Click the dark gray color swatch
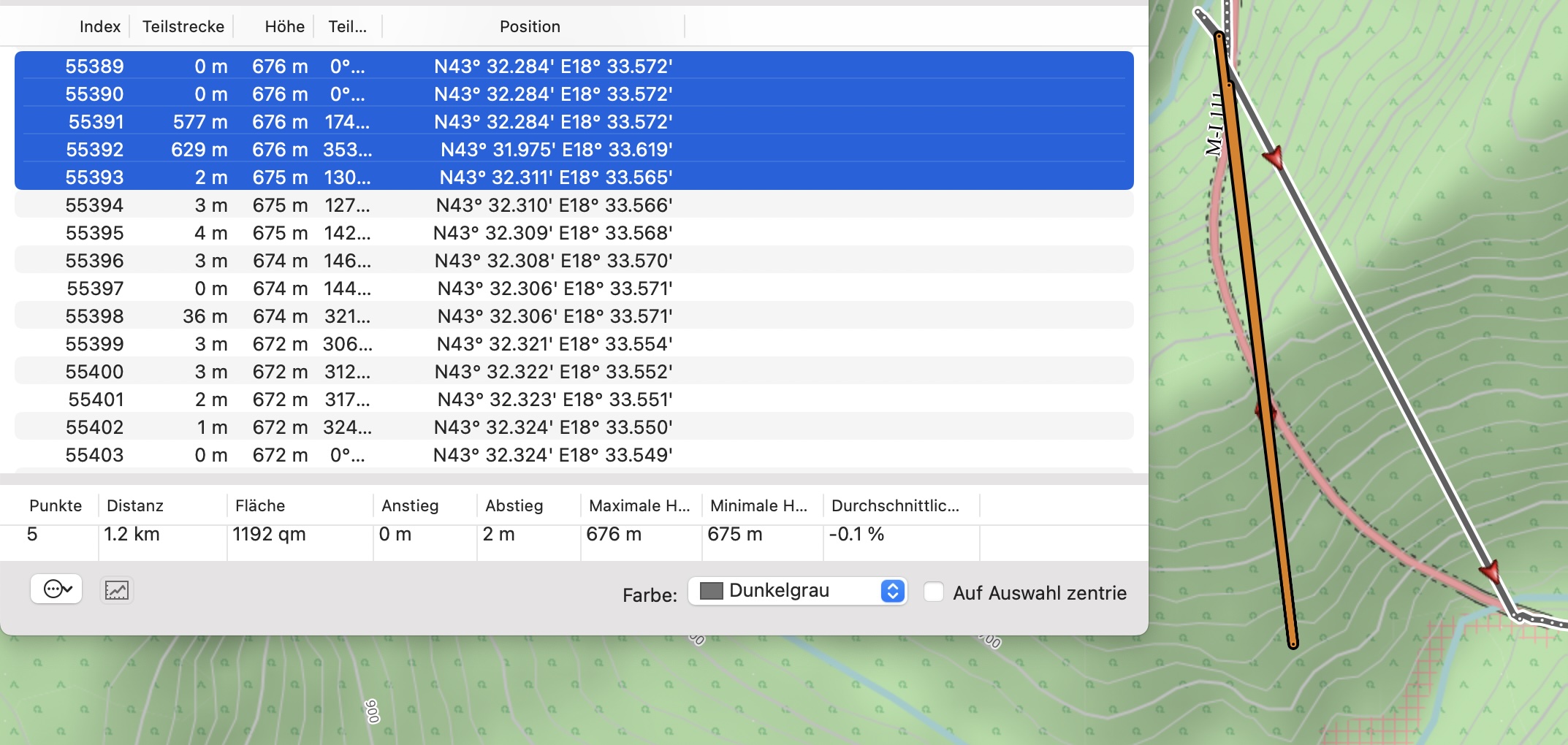Screen dimensions: 1568x745 711,591
